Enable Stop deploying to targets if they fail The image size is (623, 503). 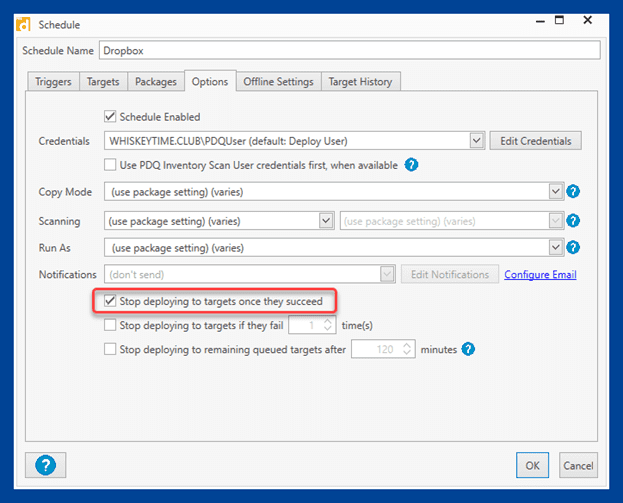[x=110, y=325]
